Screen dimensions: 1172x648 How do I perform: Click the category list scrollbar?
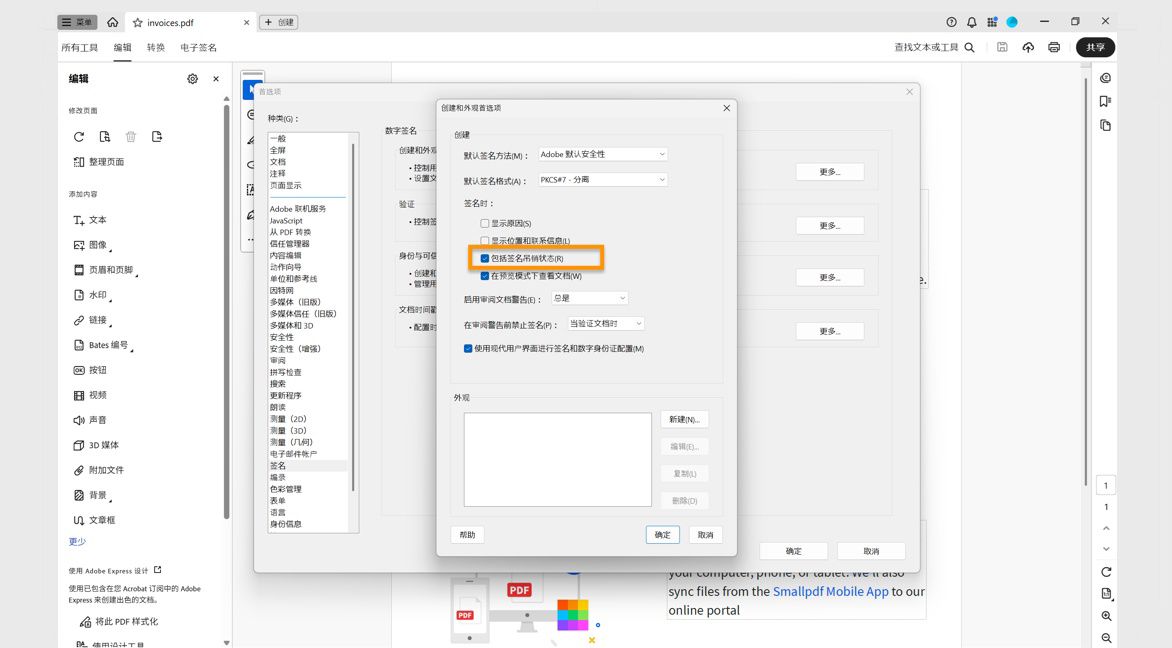click(353, 318)
